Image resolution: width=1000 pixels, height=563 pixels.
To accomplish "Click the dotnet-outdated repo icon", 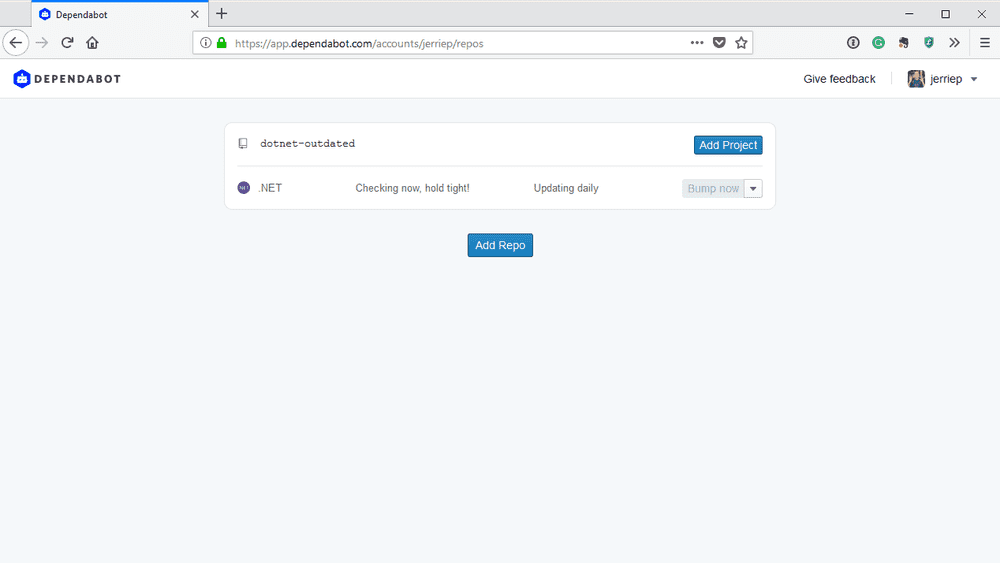I will [x=243, y=143].
